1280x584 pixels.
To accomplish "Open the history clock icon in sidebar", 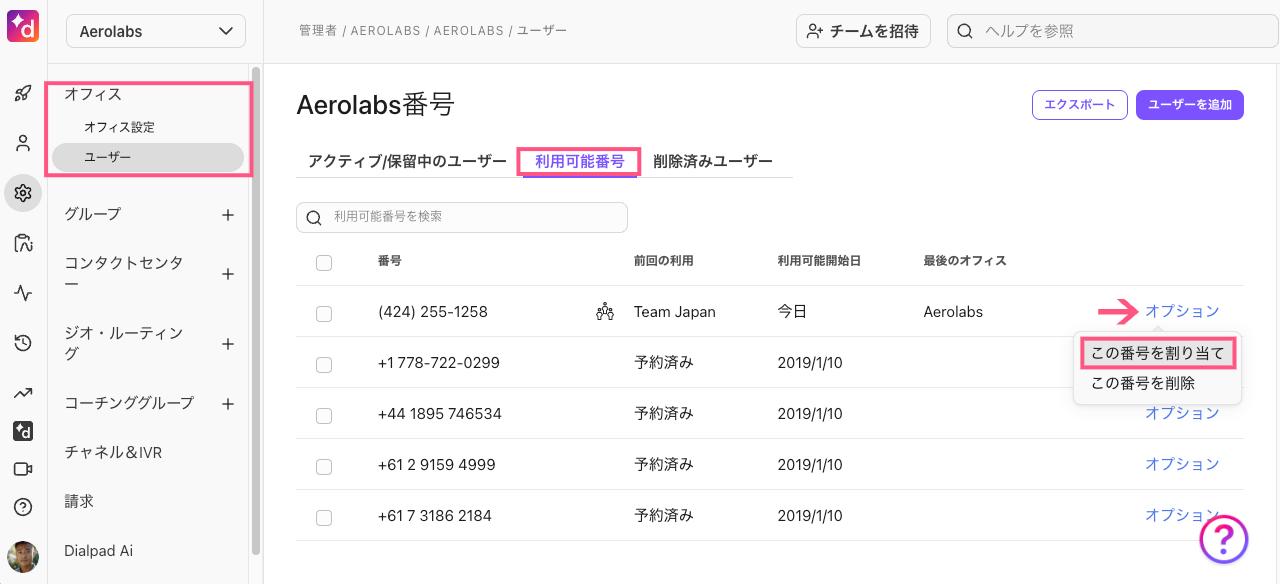I will [x=23, y=343].
